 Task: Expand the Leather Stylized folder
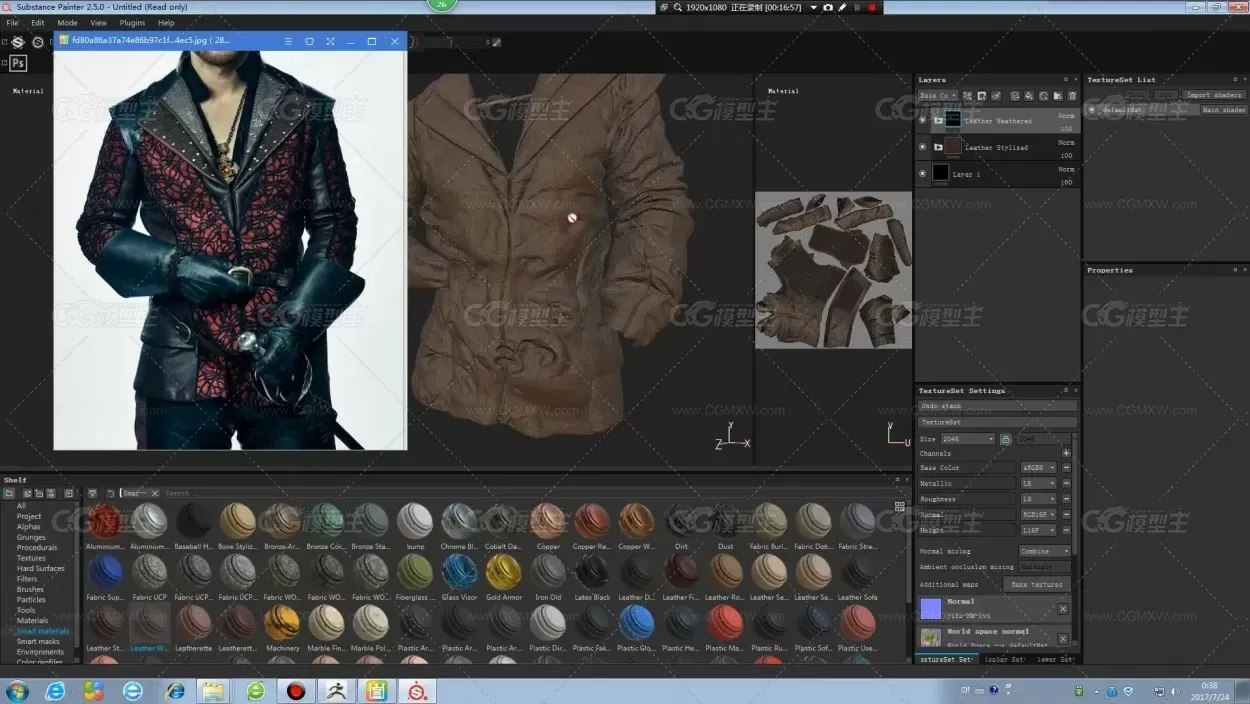pyautogui.click(x=938, y=147)
